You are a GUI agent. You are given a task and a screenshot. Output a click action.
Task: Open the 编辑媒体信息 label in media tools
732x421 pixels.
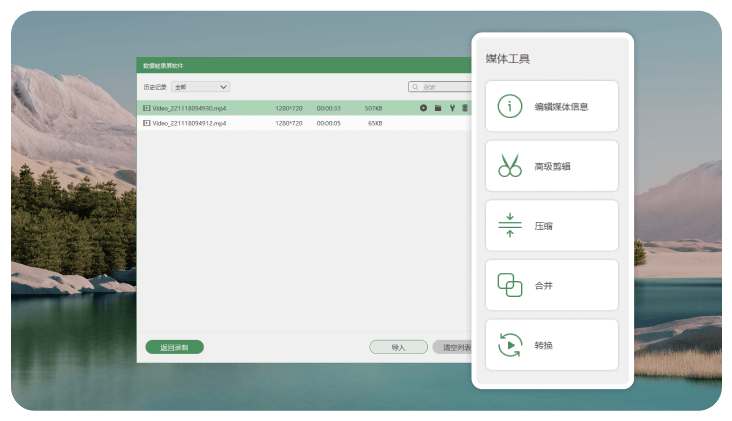point(561,106)
